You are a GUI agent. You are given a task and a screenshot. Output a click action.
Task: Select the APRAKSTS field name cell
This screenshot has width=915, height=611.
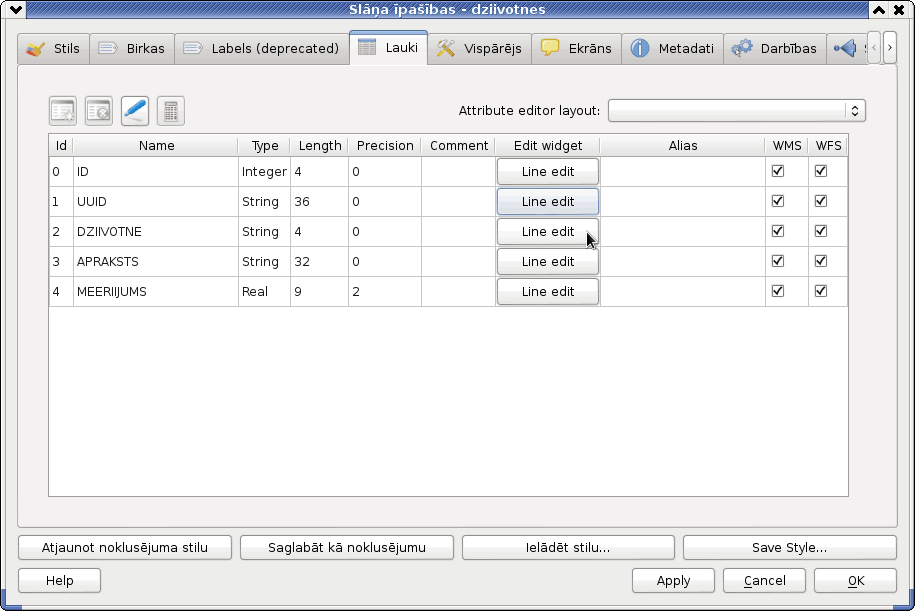click(156, 261)
